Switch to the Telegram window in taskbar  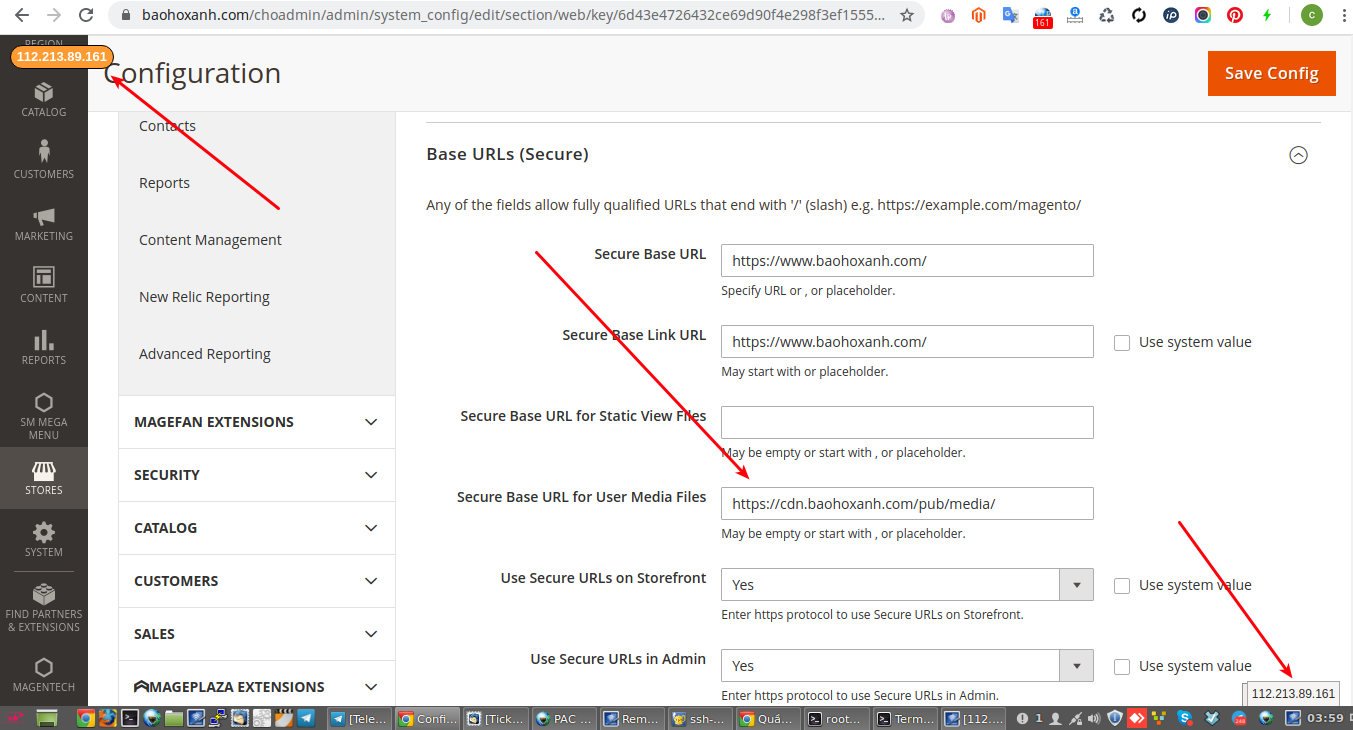[359, 718]
